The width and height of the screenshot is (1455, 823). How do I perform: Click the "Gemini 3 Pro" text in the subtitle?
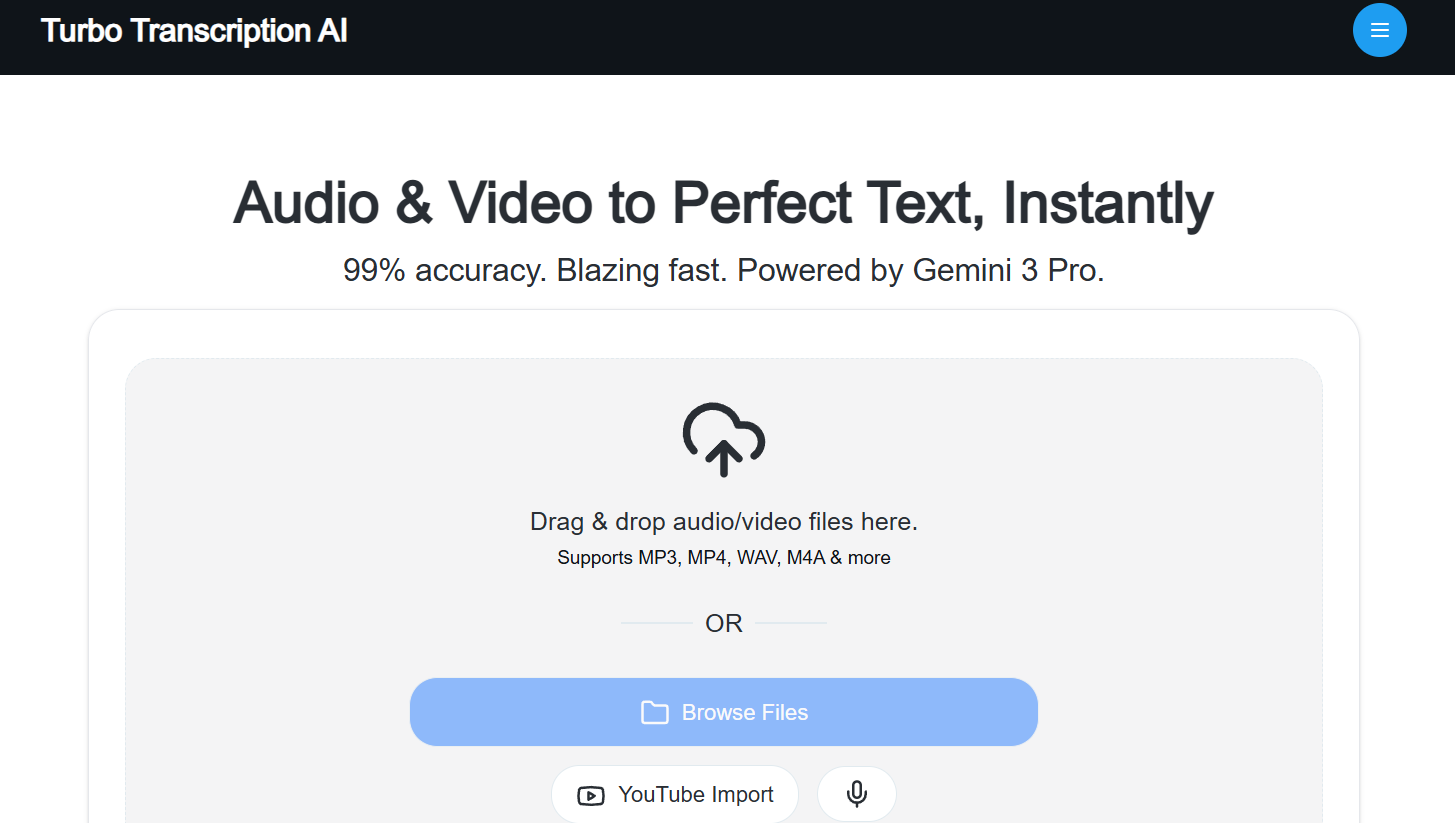1008,270
